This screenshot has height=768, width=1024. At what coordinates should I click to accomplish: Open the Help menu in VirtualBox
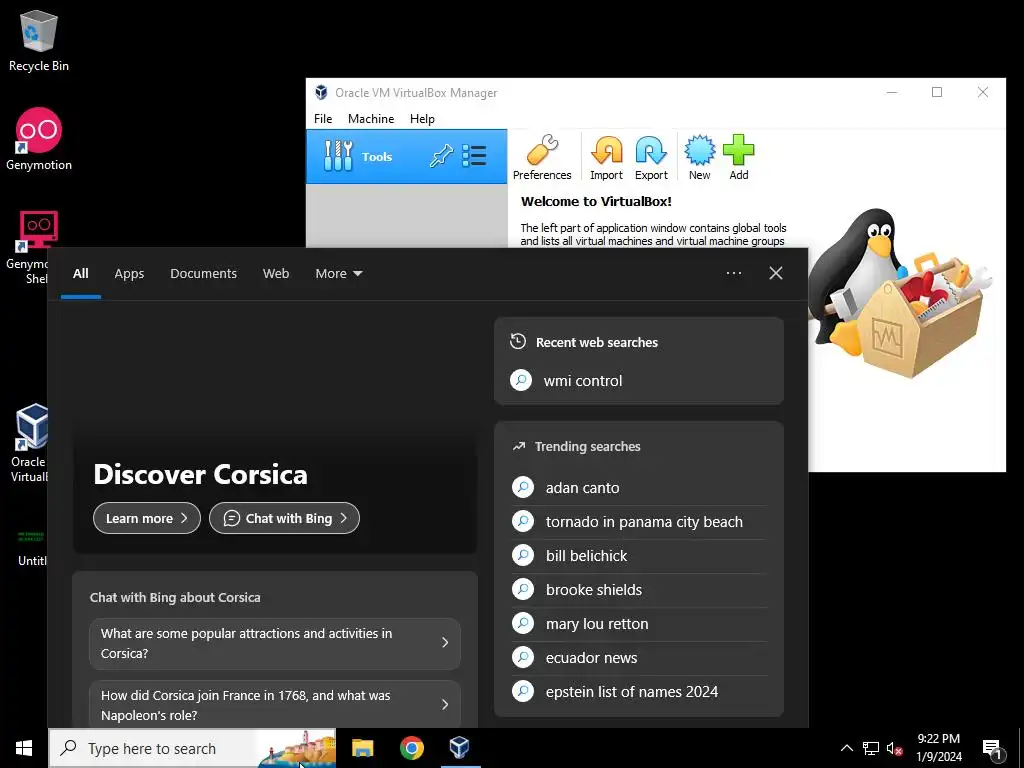pyautogui.click(x=422, y=119)
